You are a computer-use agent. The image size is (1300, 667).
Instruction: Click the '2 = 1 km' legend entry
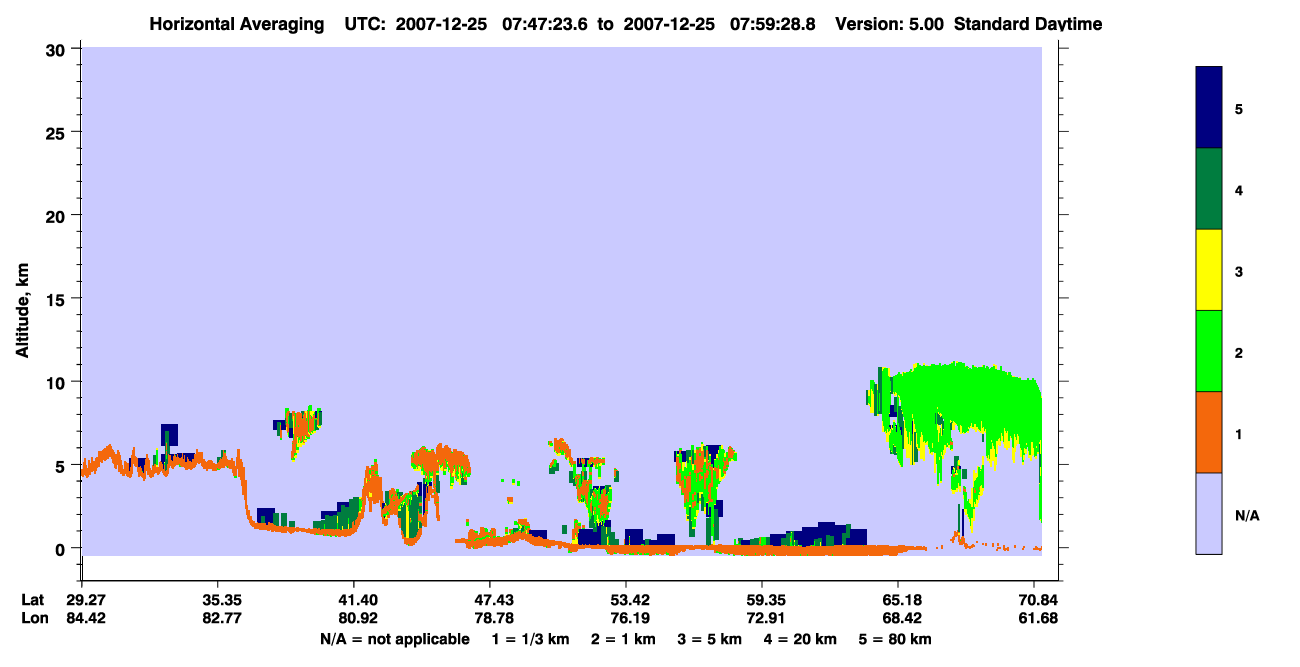point(624,639)
